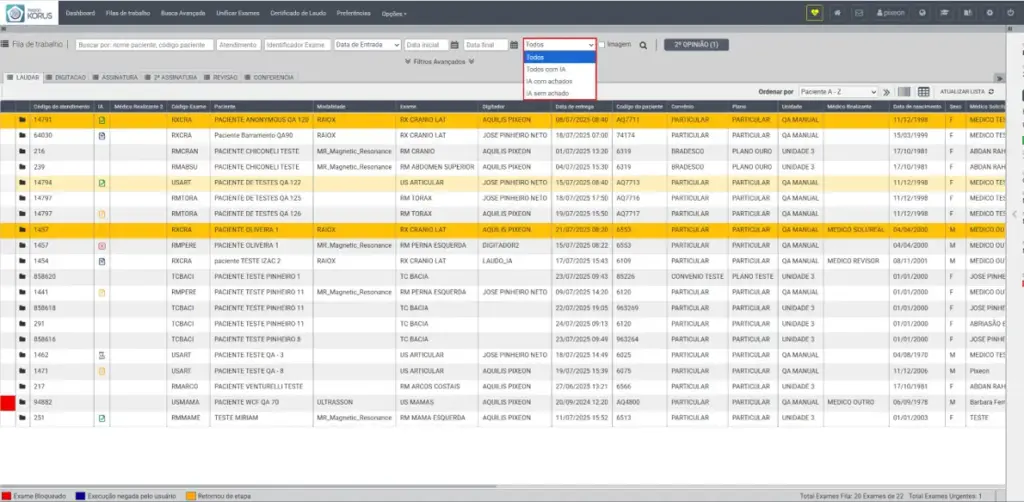
Task: Sort by the Data de entrega column header
Action: click(582, 106)
